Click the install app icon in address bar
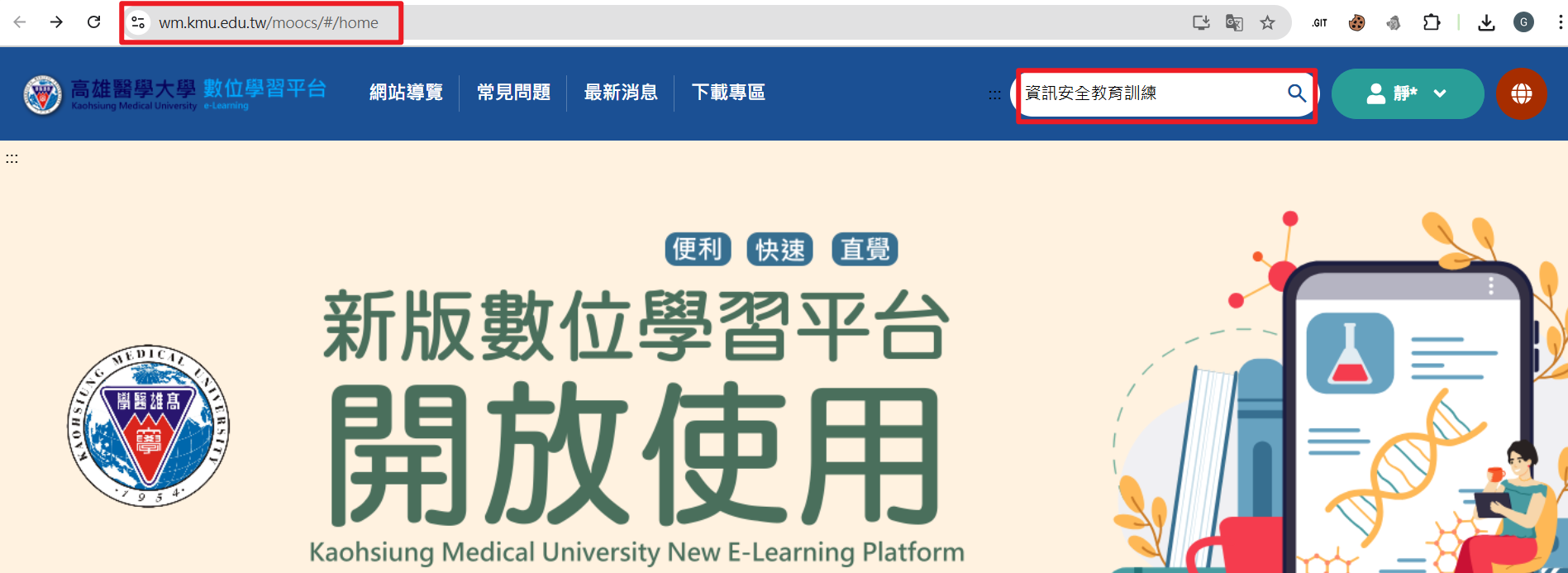 [1201, 23]
